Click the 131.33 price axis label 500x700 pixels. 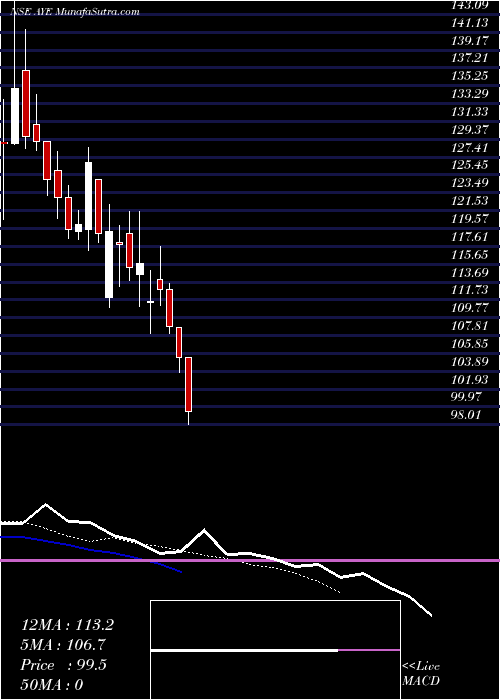click(x=472, y=111)
